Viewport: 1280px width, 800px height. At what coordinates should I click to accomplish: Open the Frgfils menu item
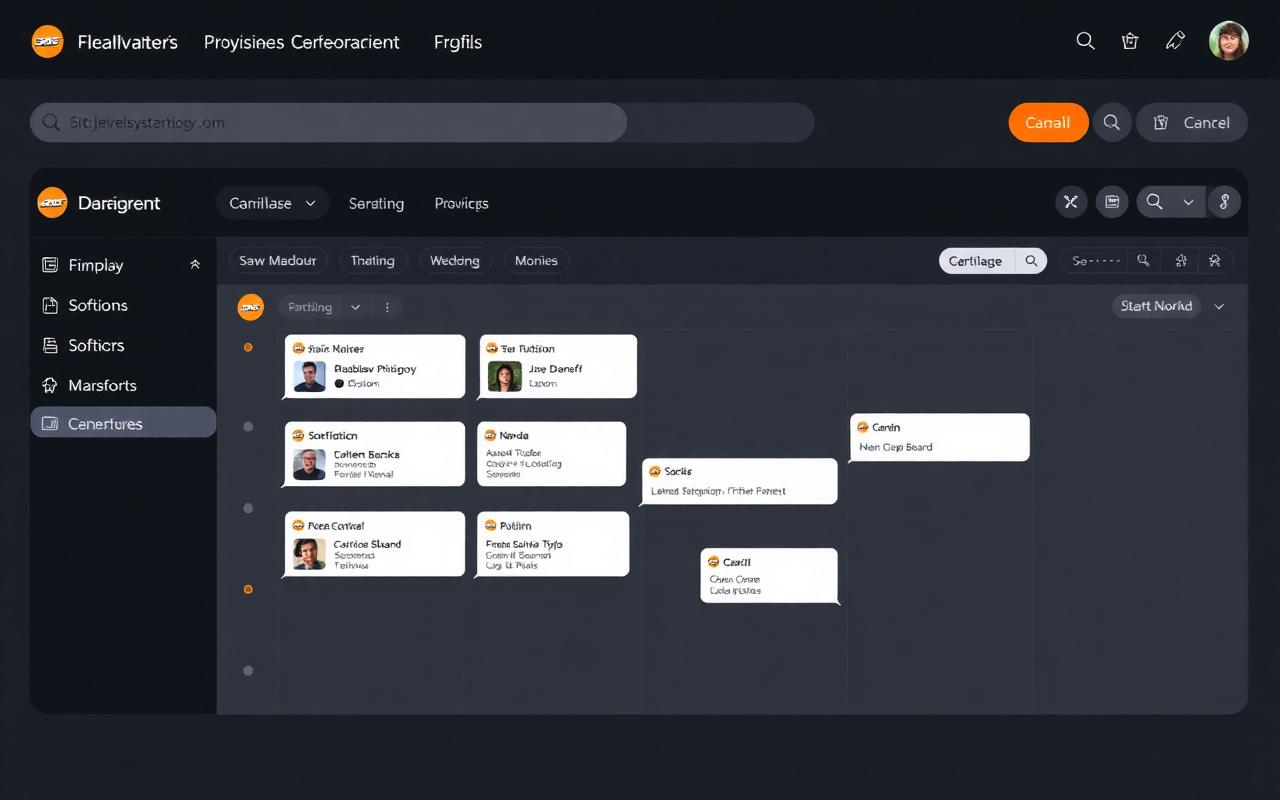click(x=457, y=42)
